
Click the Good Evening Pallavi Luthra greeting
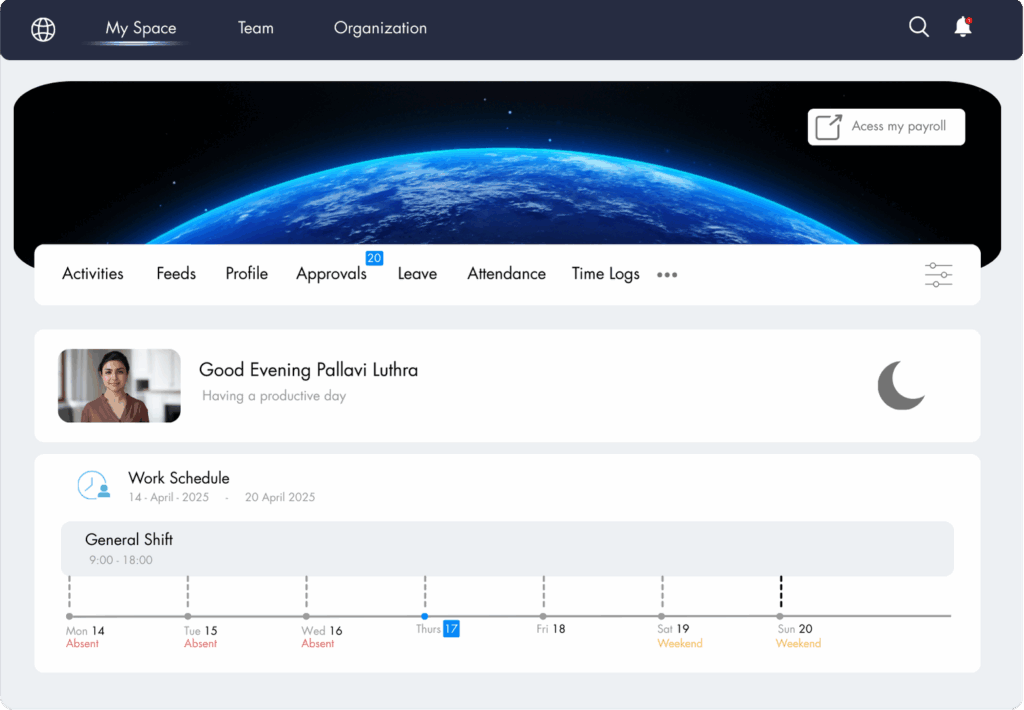(308, 370)
